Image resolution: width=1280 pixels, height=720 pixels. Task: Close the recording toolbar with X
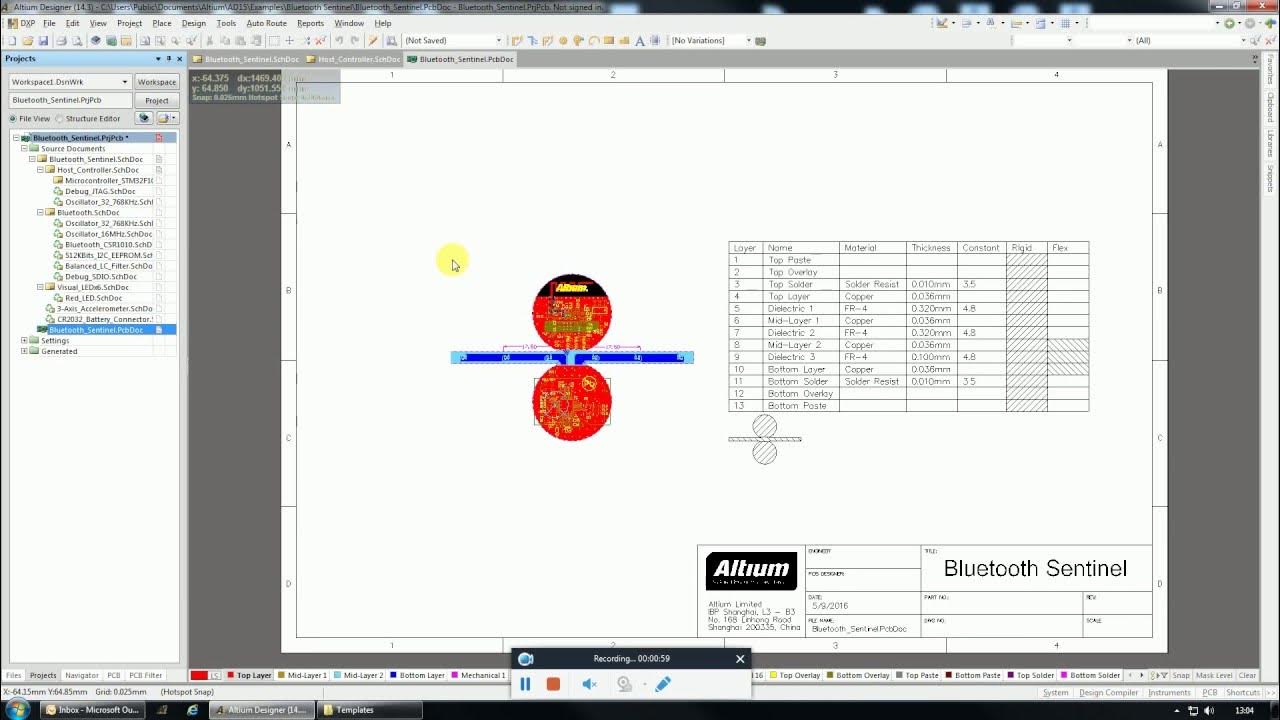[740, 659]
